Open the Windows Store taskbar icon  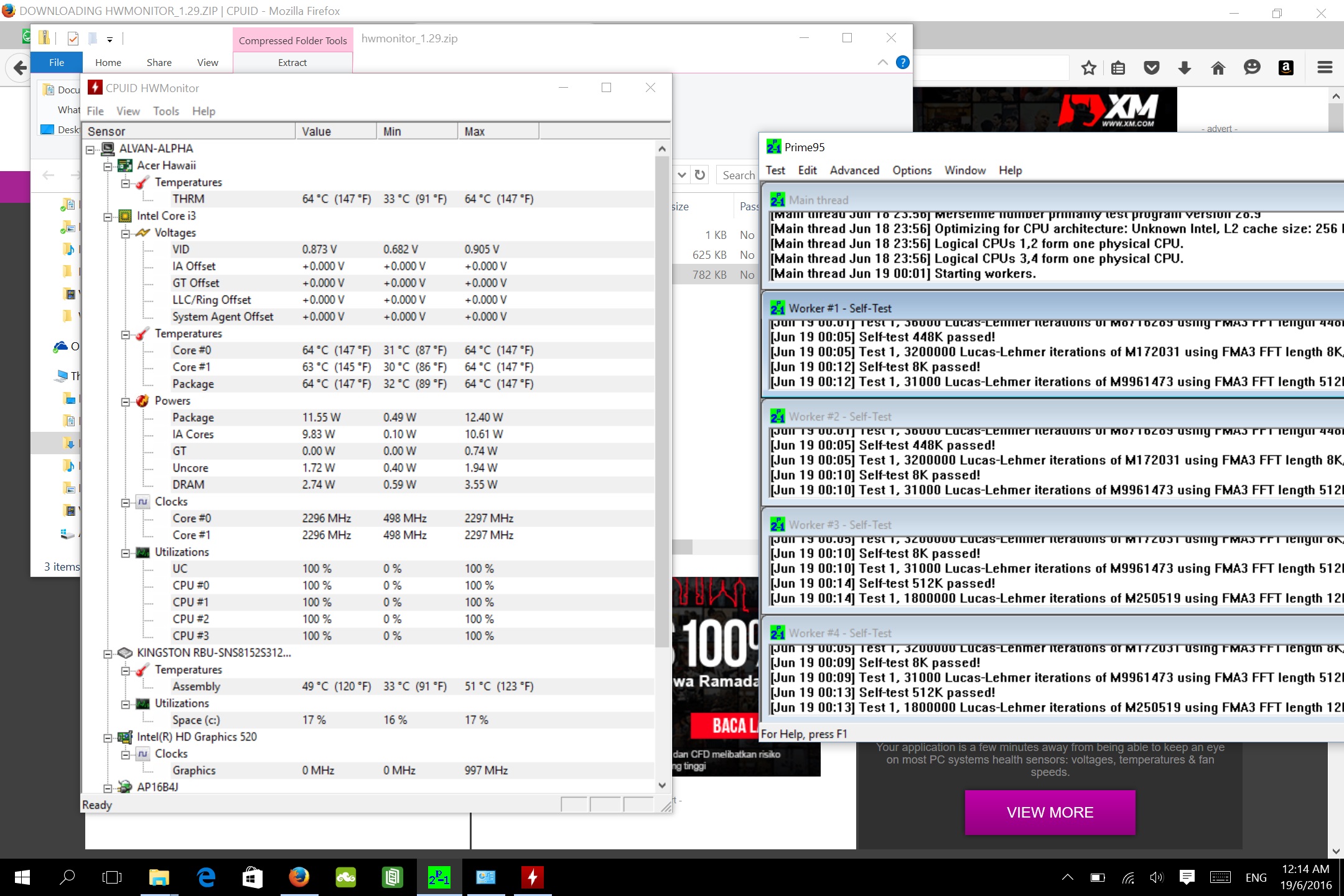pyautogui.click(x=252, y=877)
